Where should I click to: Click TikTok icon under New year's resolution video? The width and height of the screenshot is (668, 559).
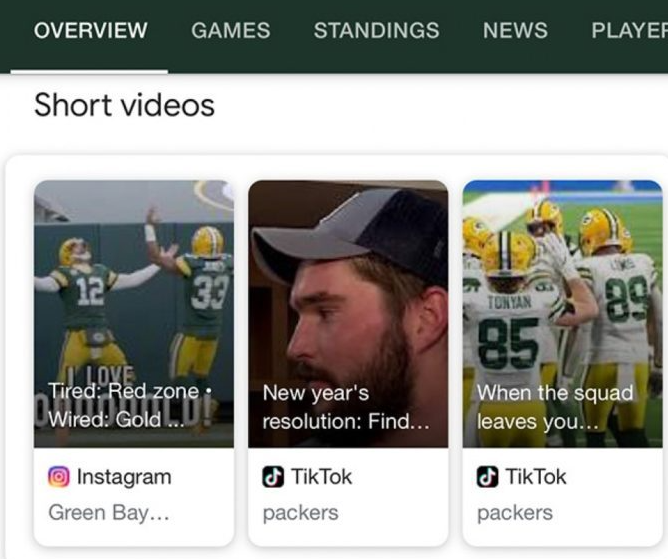273,477
